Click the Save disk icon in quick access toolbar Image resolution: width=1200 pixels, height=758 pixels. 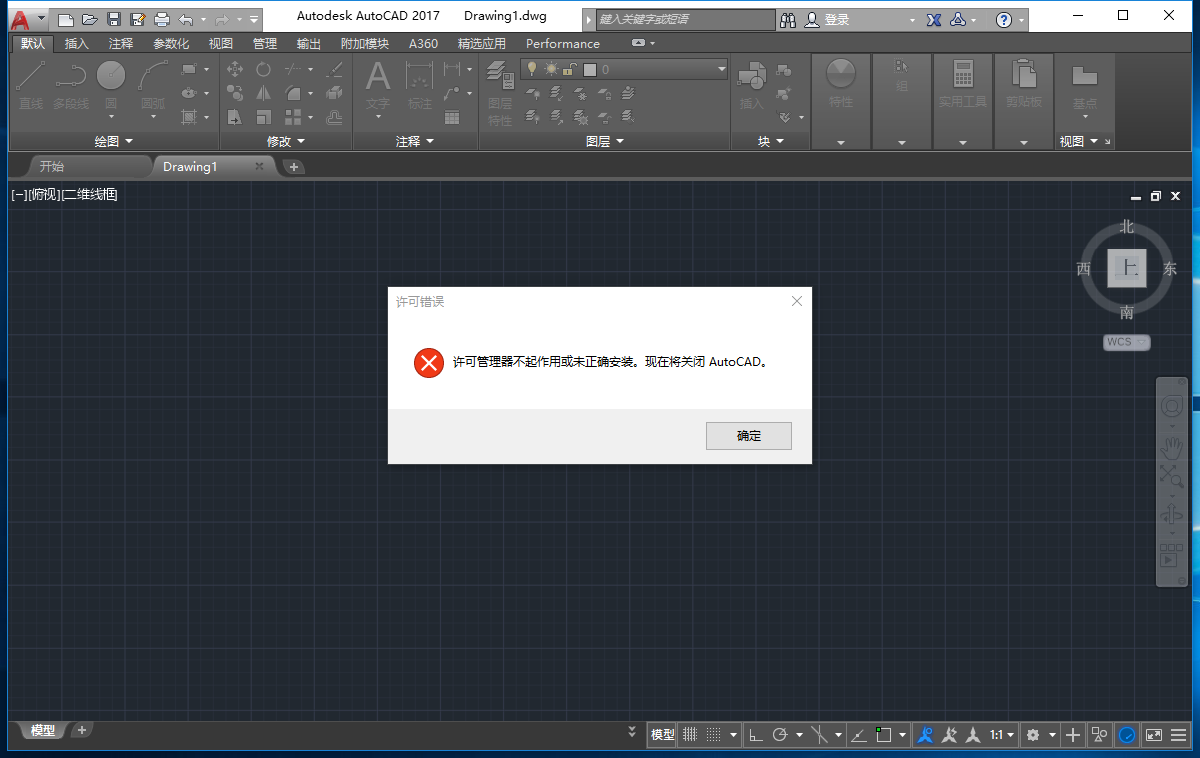pyautogui.click(x=114, y=19)
